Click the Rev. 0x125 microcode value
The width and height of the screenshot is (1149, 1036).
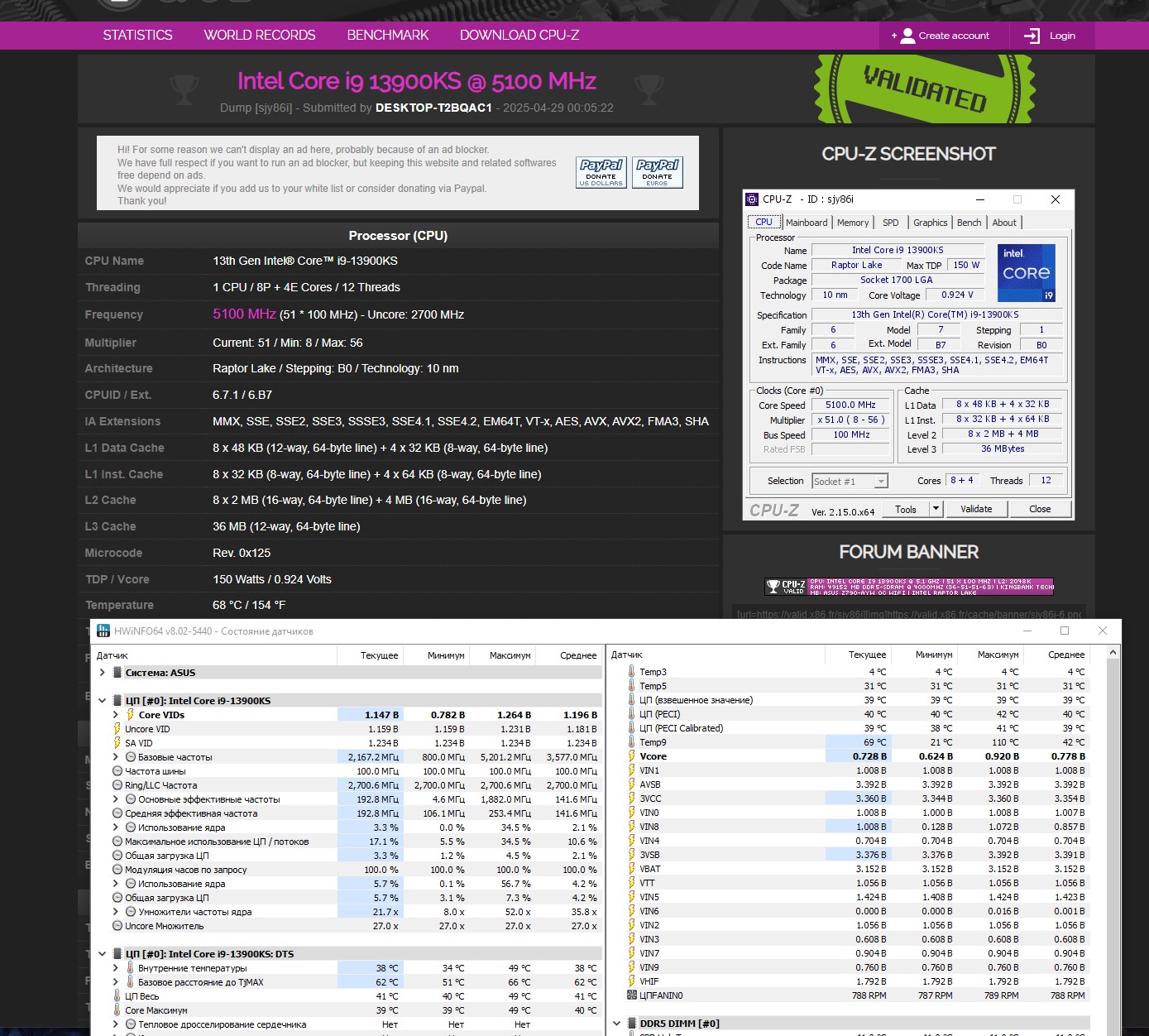pyautogui.click(x=242, y=553)
